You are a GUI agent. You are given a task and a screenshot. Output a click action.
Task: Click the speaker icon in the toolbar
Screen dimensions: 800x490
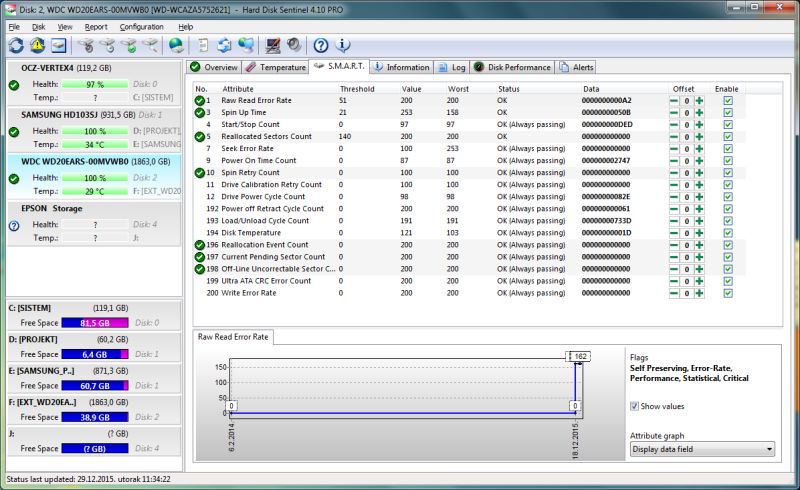(x=295, y=45)
